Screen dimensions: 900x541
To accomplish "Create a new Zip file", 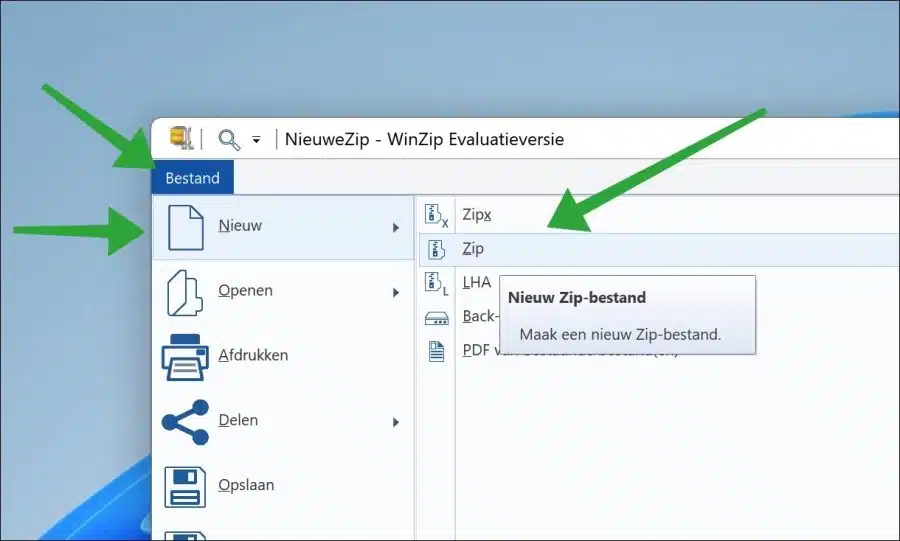I will pyautogui.click(x=659, y=249).
